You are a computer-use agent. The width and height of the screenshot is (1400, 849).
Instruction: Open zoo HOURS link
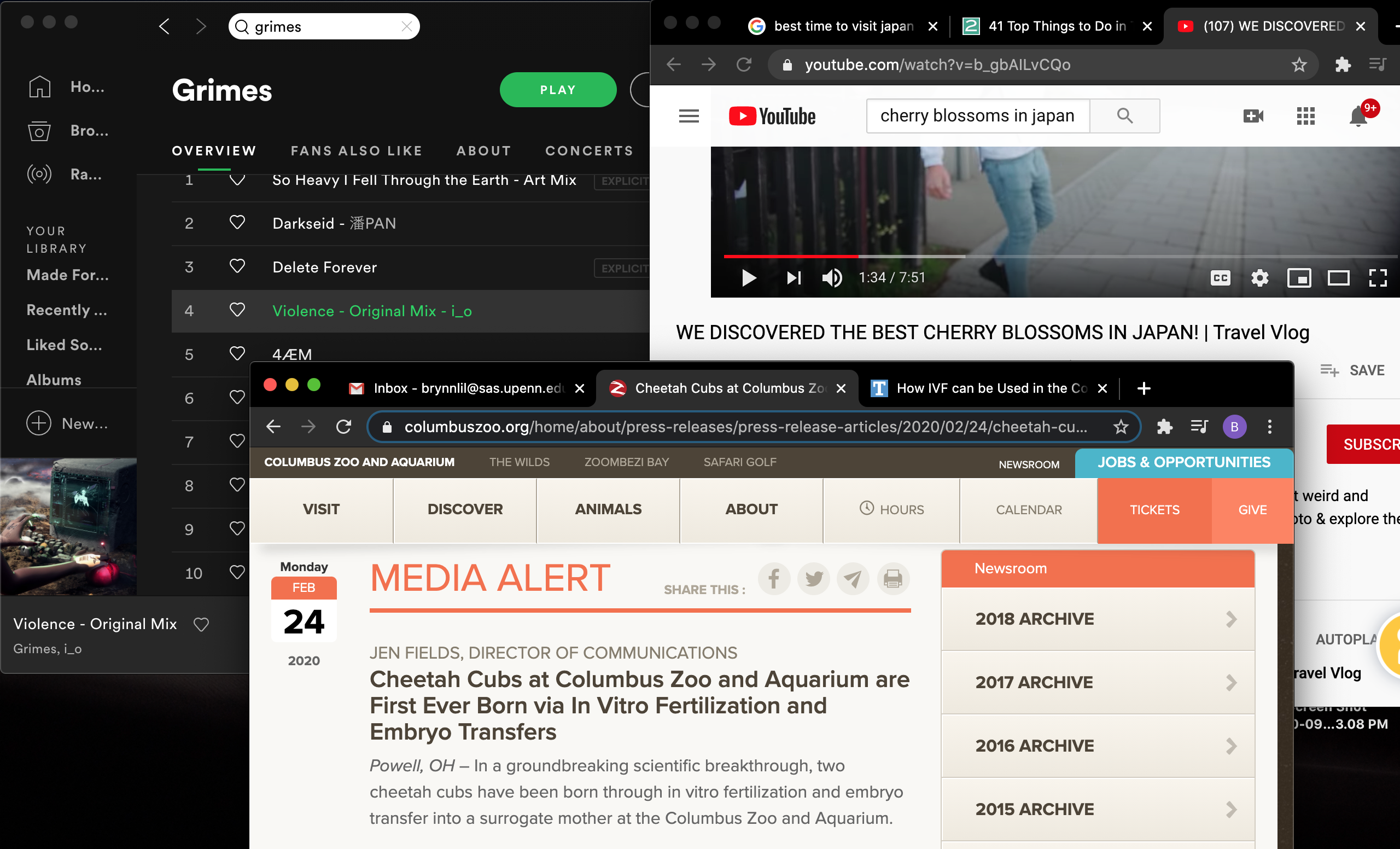point(891,510)
